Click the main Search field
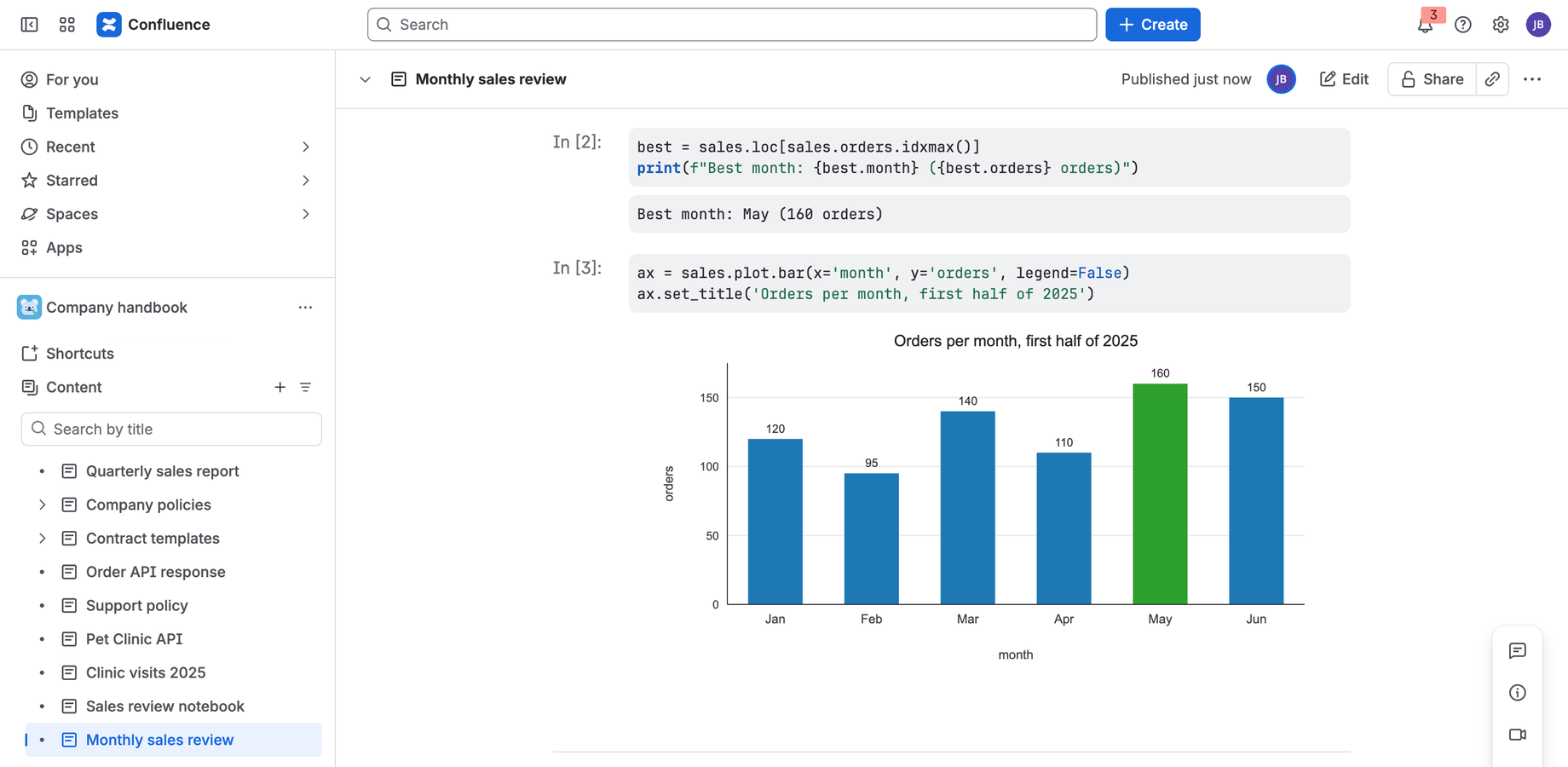This screenshot has height=767, width=1568. tap(731, 25)
